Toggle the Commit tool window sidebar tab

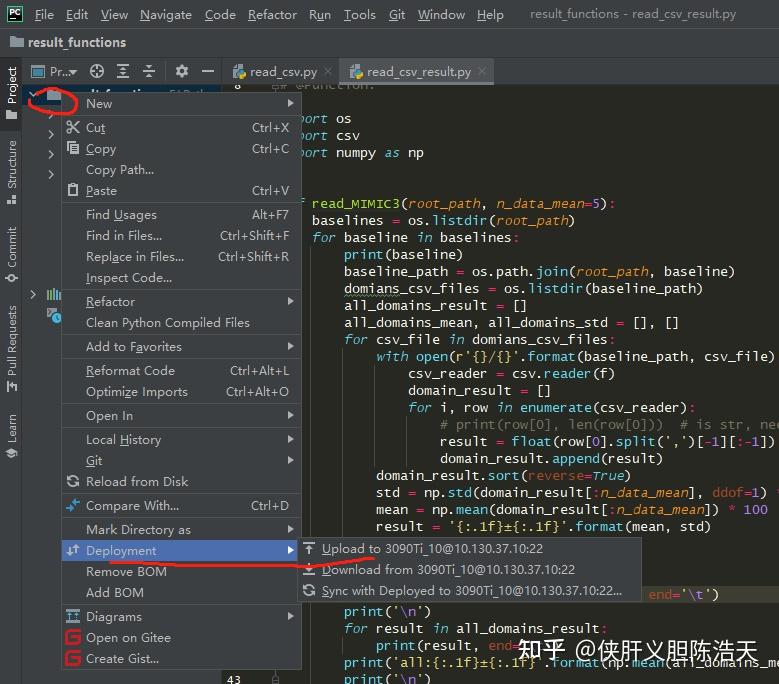click(11, 255)
